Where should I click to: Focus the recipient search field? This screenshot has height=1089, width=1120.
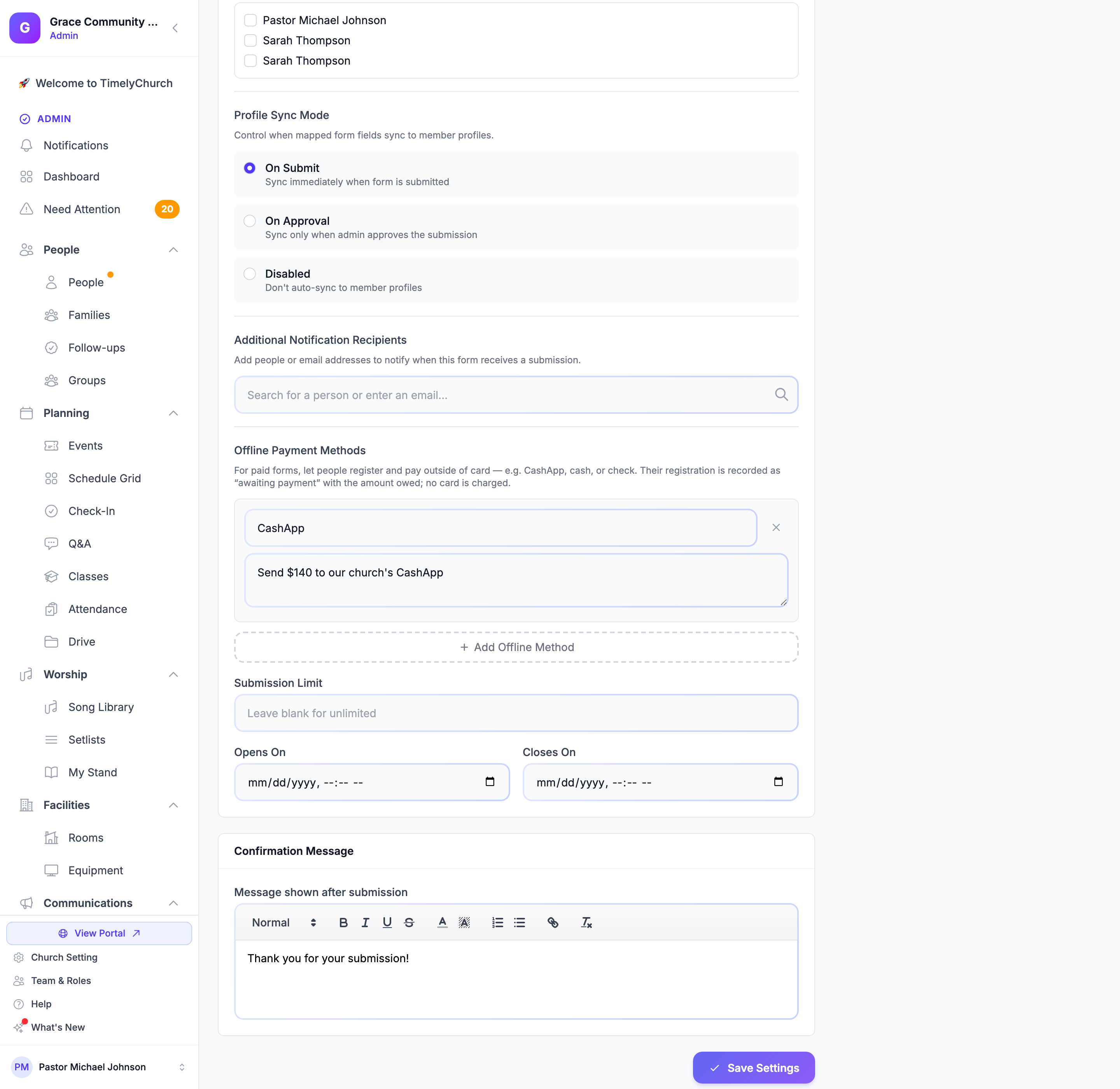click(516, 395)
